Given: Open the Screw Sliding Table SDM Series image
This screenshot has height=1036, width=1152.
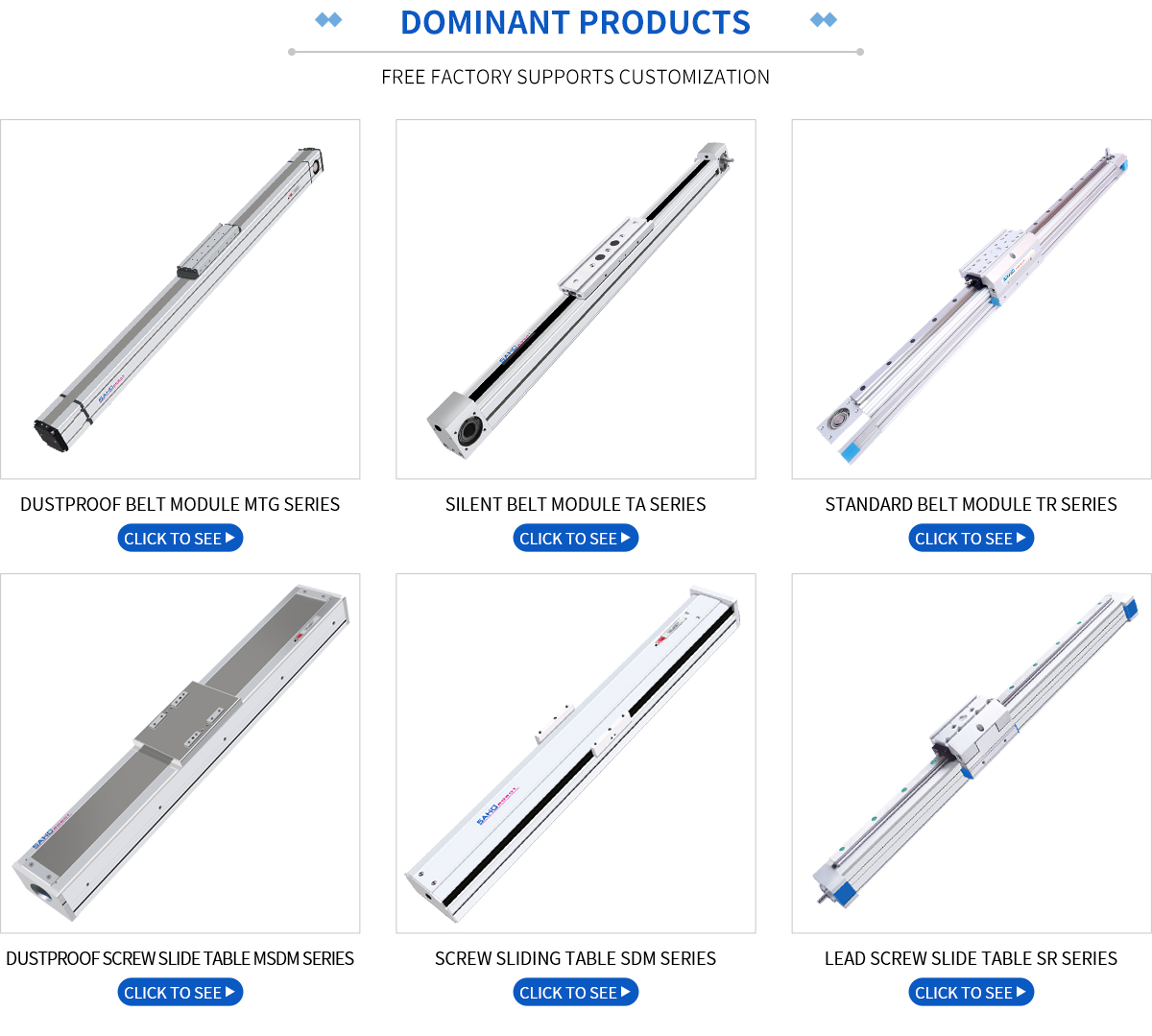Looking at the screenshot, I should pyautogui.click(x=576, y=754).
